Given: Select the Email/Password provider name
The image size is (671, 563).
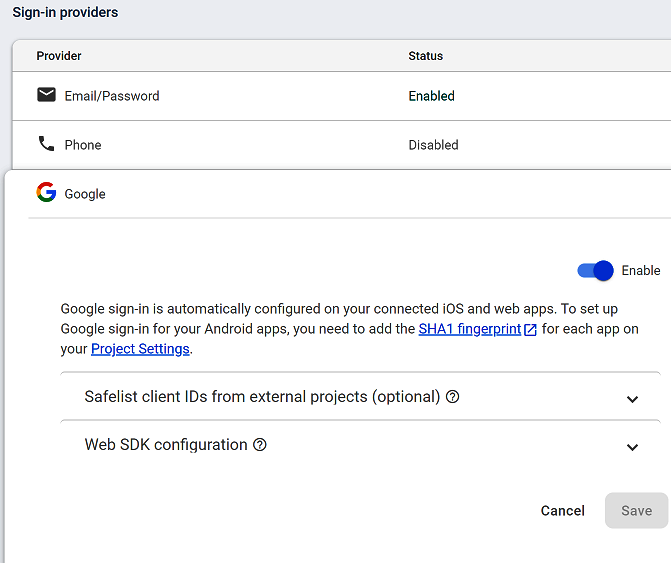Looking at the screenshot, I should point(112,96).
